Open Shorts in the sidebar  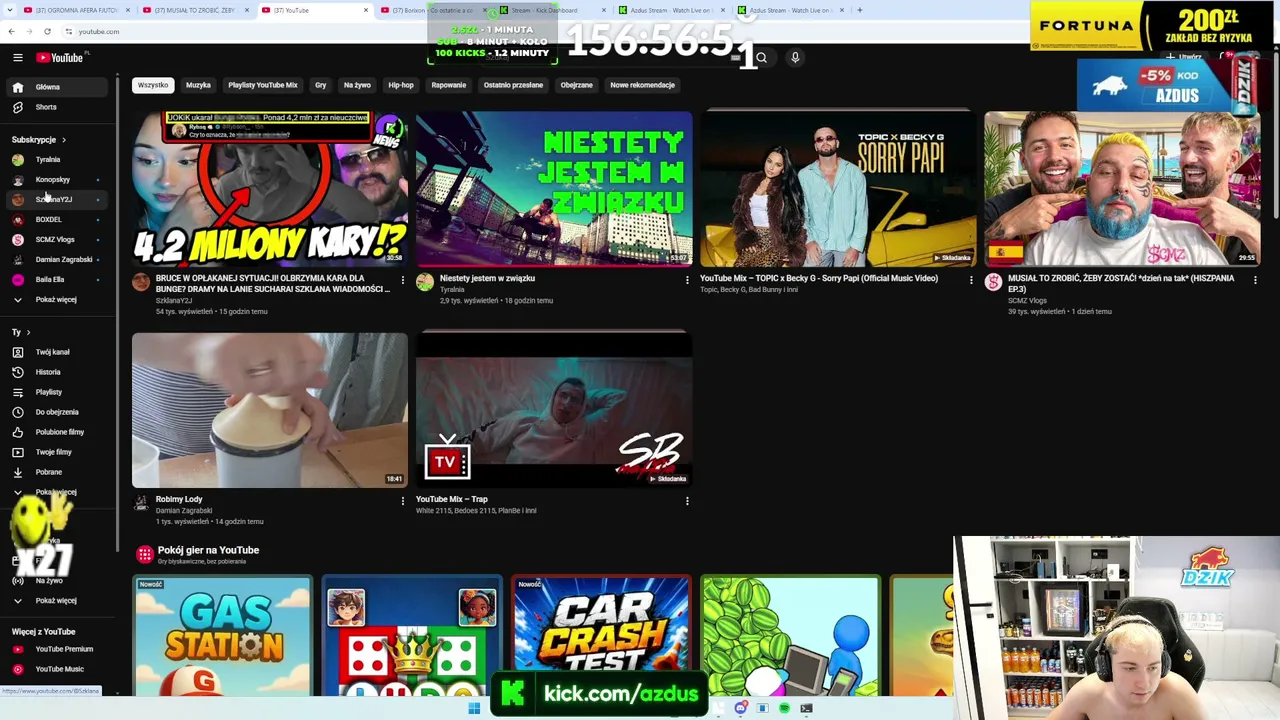pos(57,107)
